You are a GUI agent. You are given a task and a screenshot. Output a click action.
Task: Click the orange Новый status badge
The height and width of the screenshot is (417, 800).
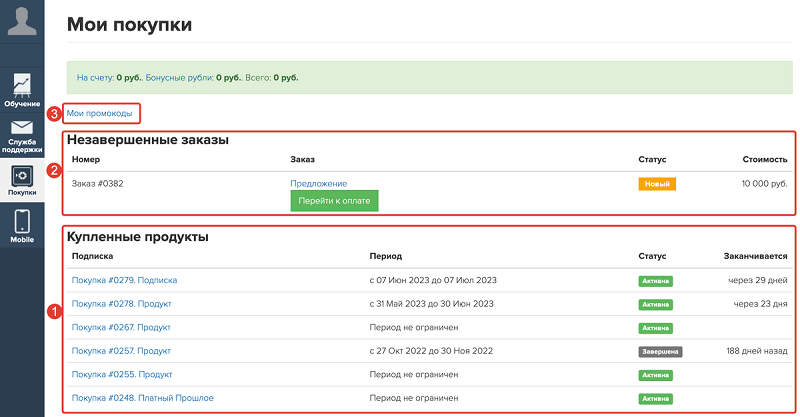coord(657,184)
